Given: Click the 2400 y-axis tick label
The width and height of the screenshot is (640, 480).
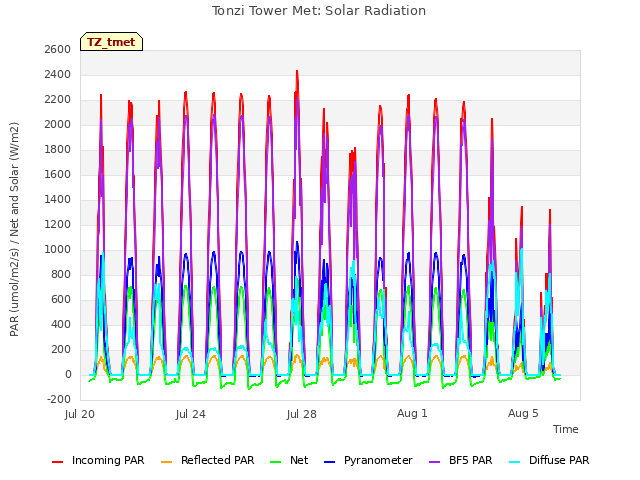Looking at the screenshot, I should 58,75.
